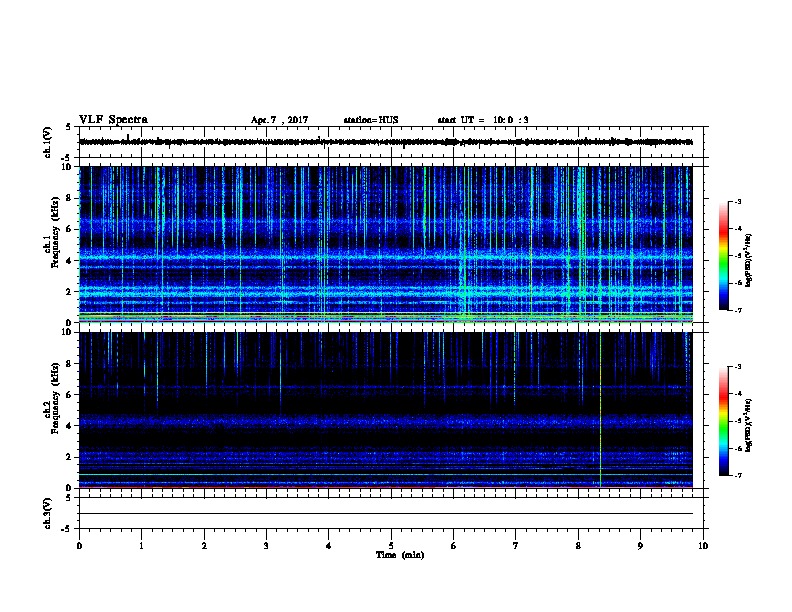The height and width of the screenshot is (612, 792).
Task: Click the "-7" label on ch.2 color scale
Action: pyautogui.click(x=738, y=476)
